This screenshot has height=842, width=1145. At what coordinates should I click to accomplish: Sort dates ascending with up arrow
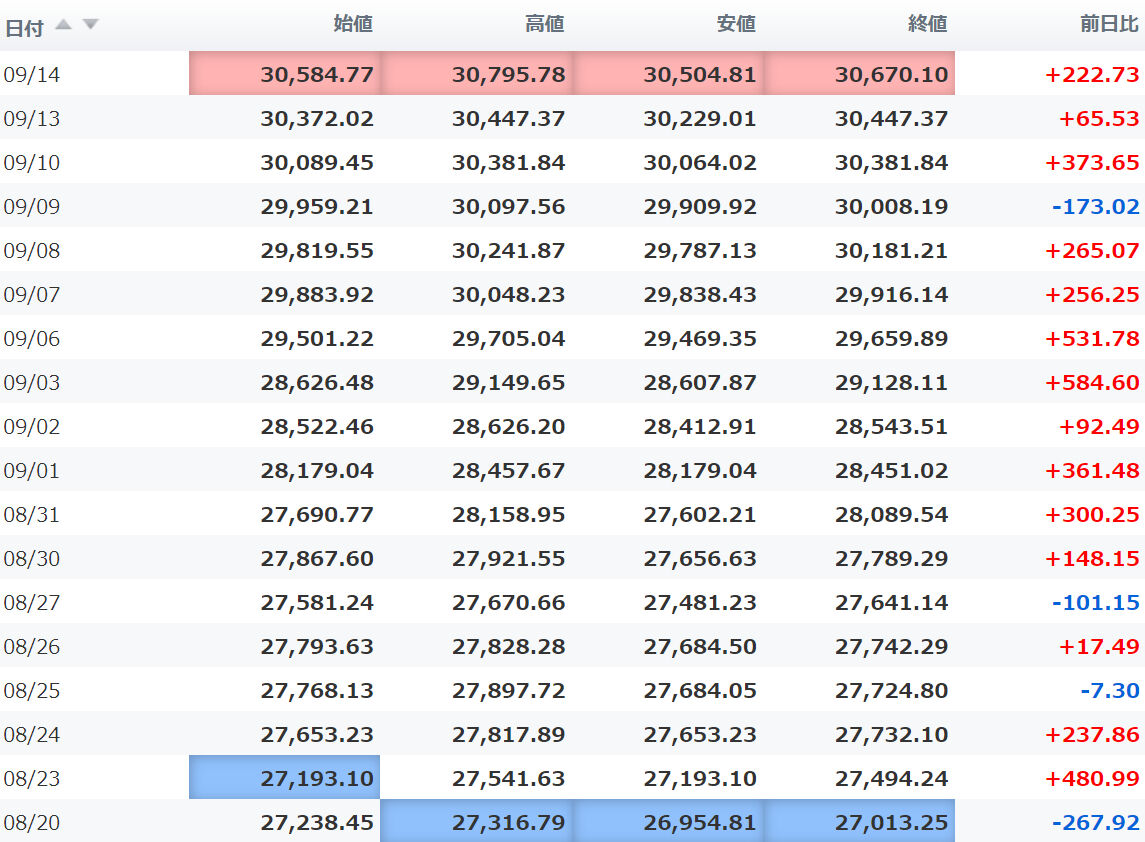64,25
